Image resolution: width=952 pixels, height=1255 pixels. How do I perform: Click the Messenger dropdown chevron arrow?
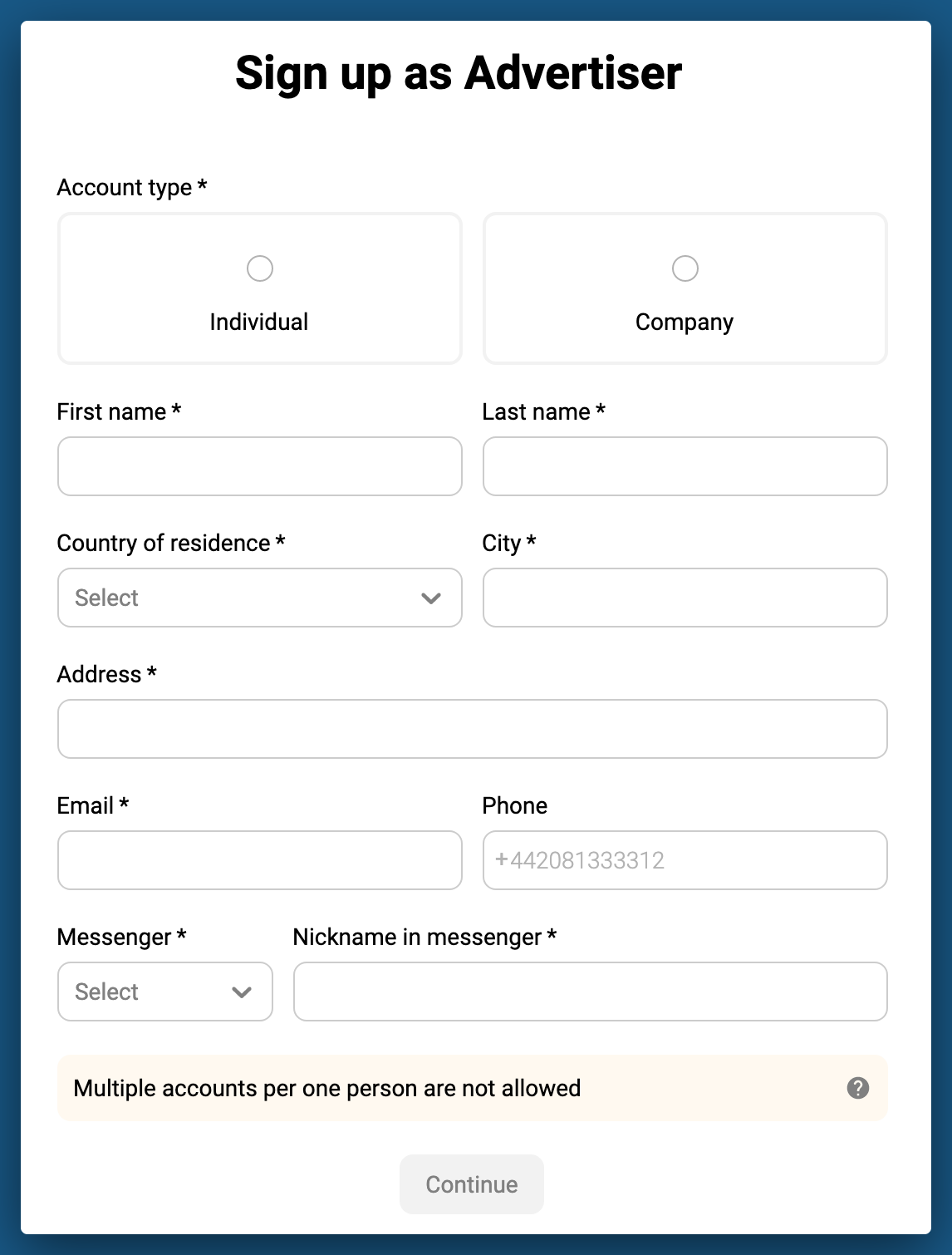click(242, 992)
